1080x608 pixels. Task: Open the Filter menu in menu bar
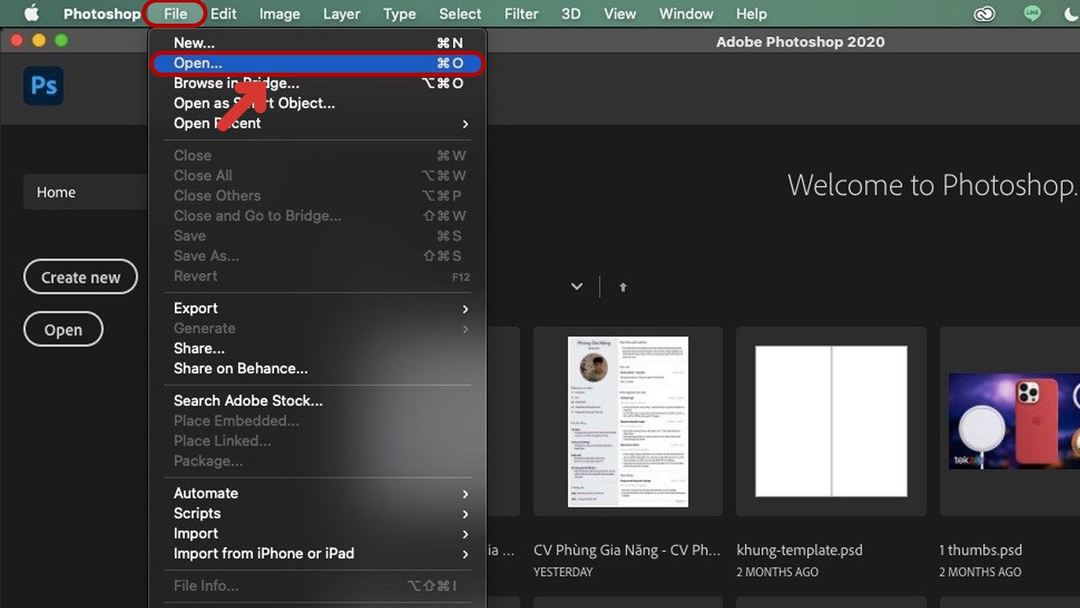pyautogui.click(x=521, y=14)
